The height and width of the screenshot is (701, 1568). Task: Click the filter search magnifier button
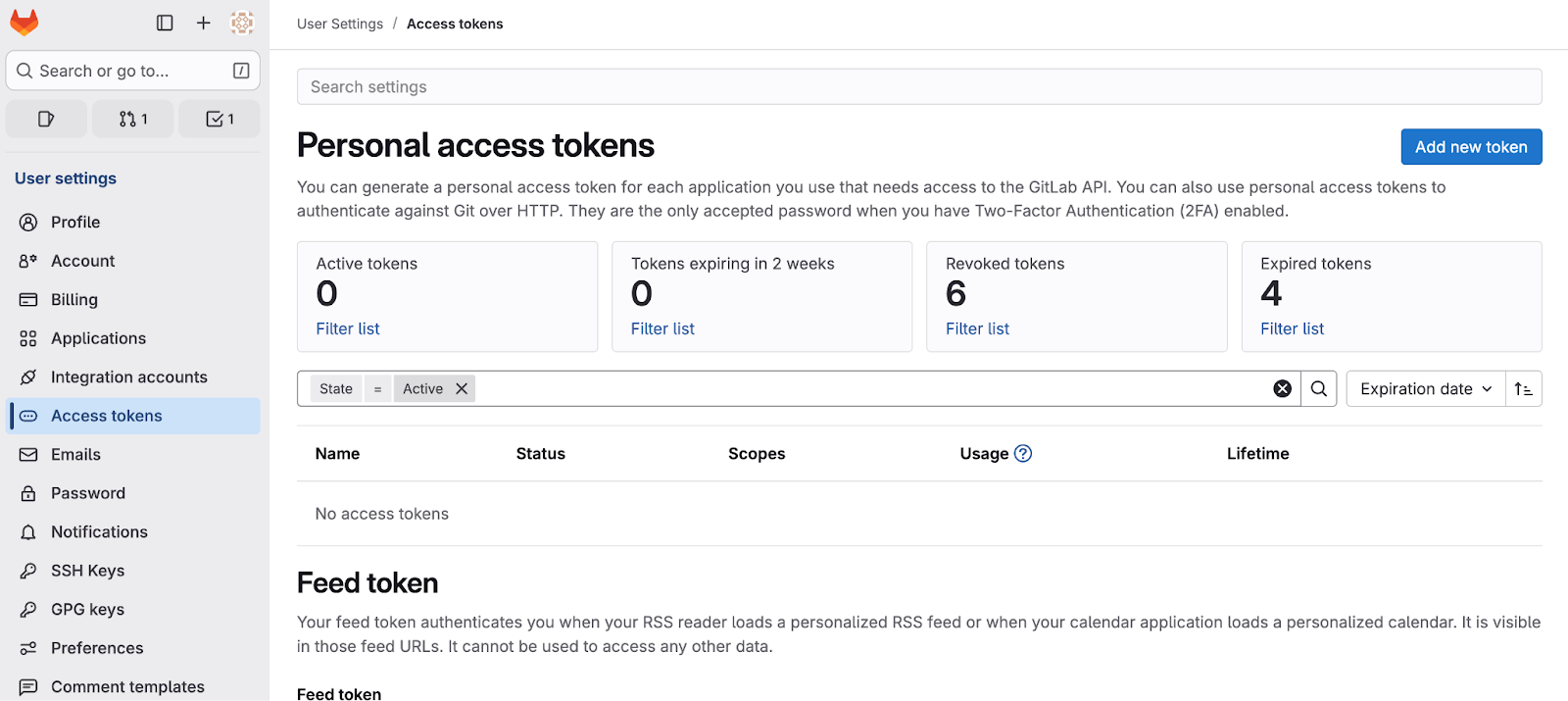point(1319,388)
